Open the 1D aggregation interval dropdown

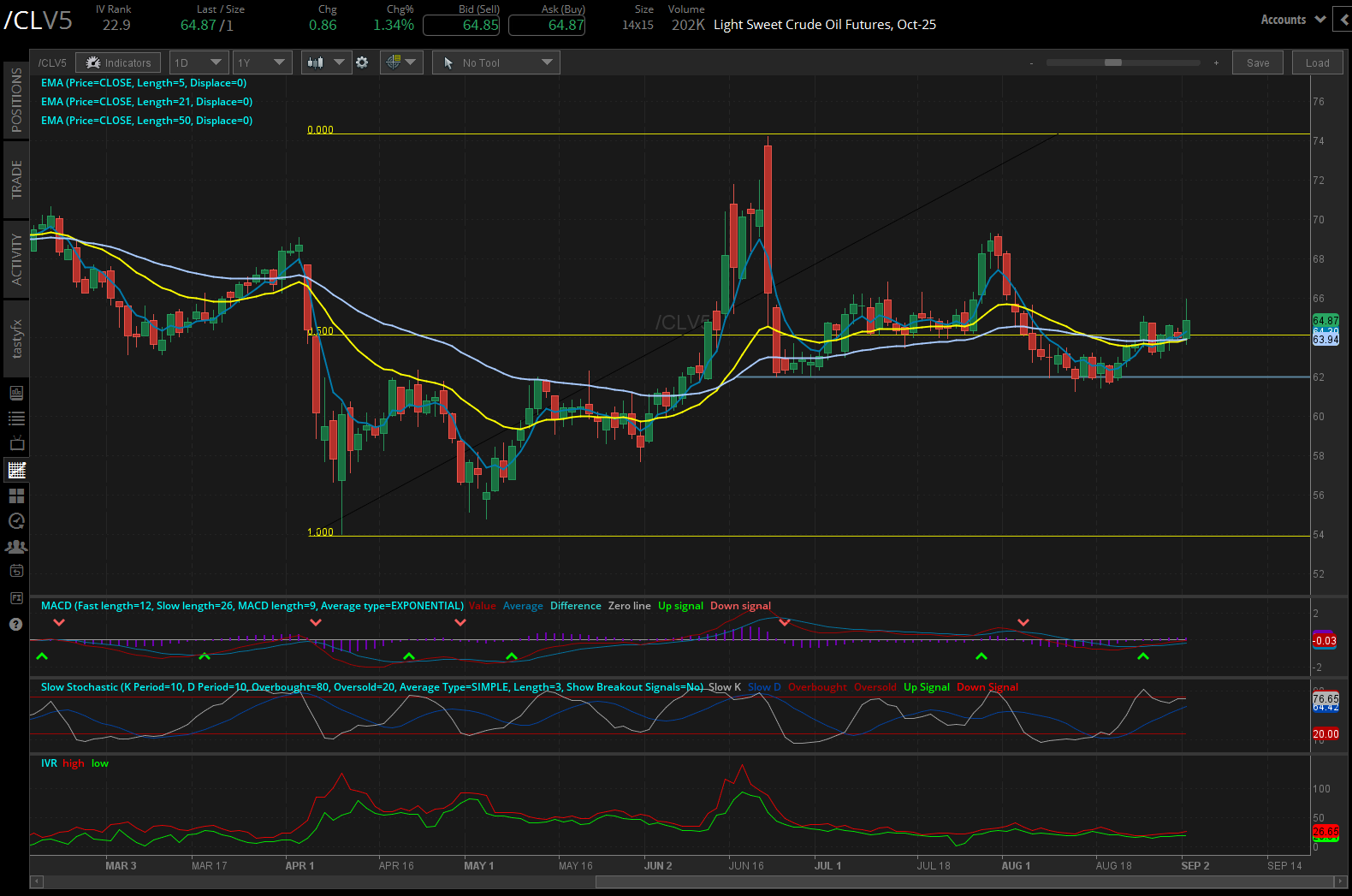point(199,62)
